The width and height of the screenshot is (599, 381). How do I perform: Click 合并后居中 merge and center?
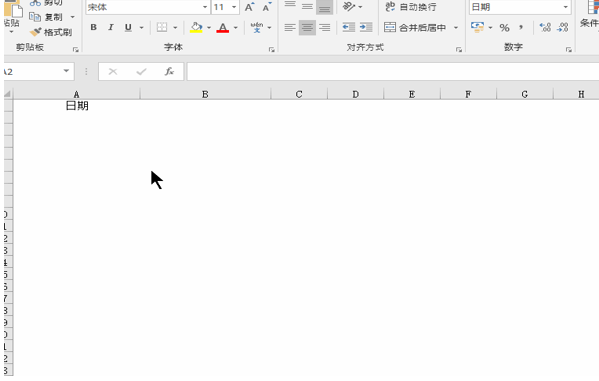415,28
